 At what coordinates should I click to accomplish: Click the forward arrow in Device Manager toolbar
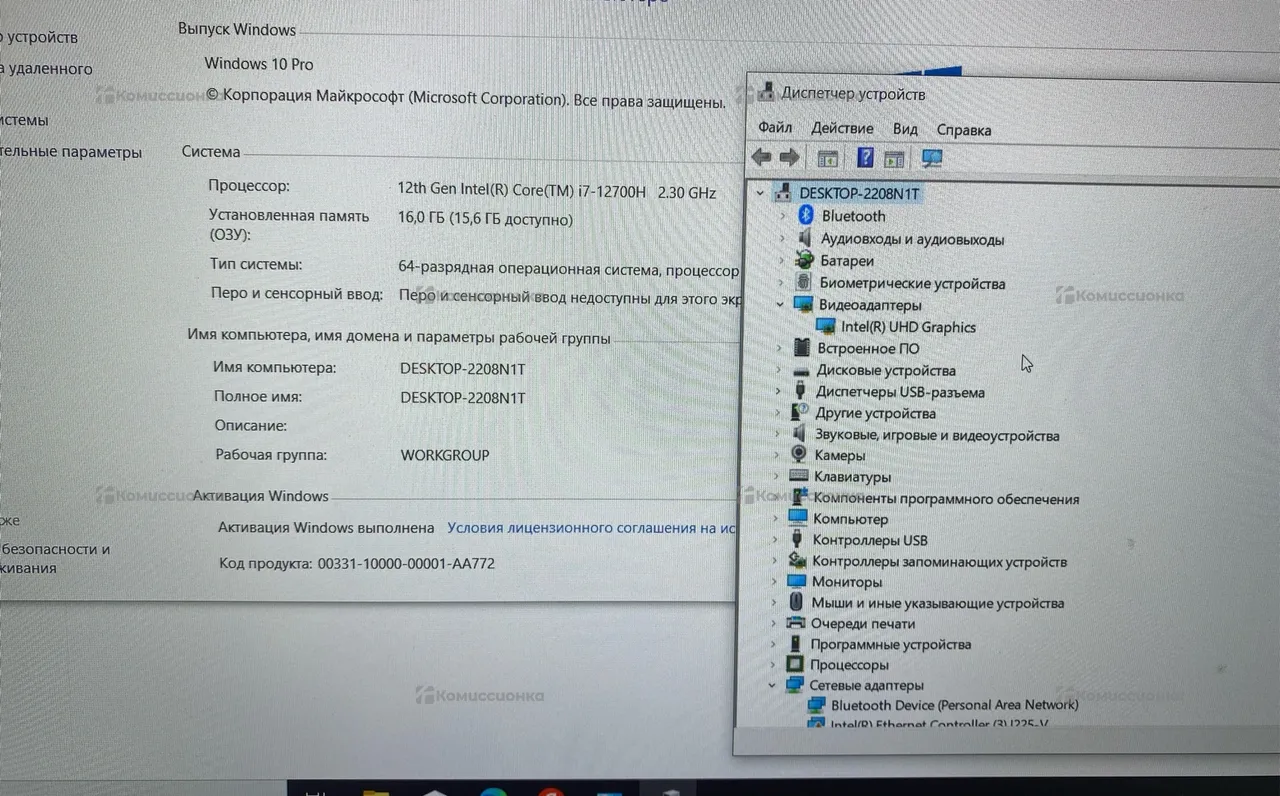(x=789, y=158)
